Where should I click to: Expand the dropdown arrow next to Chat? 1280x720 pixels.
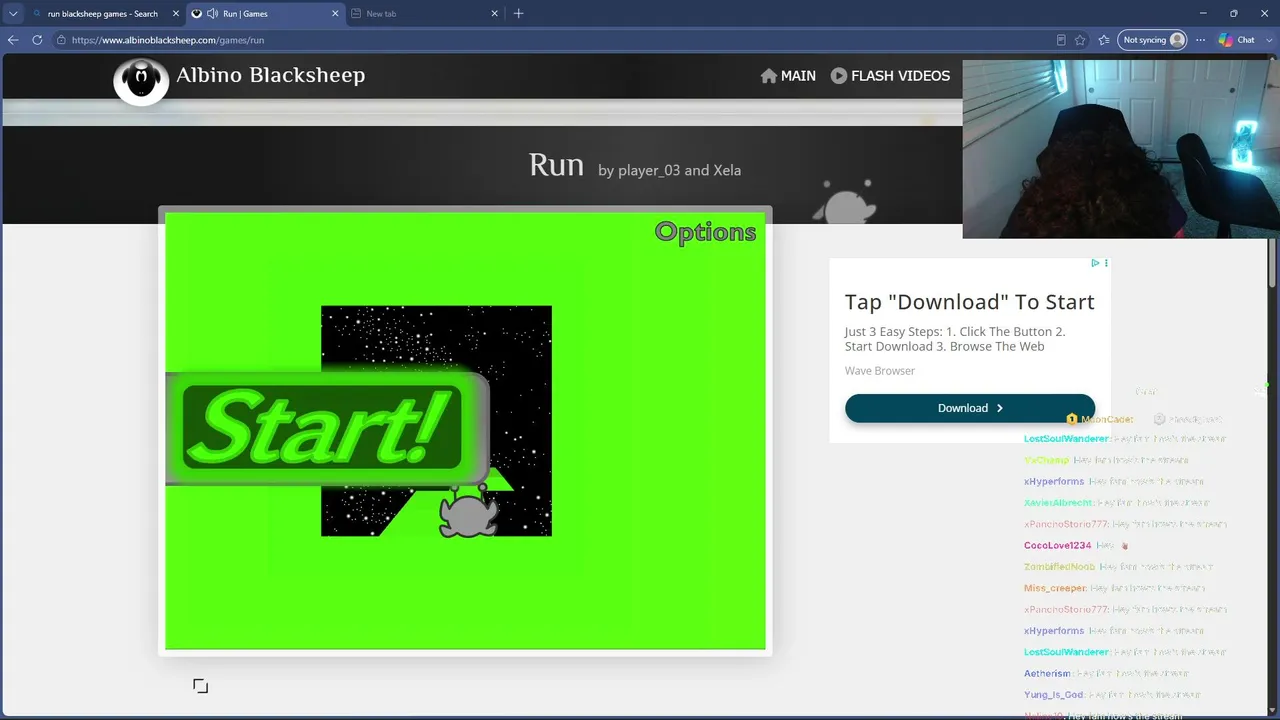coord(1268,40)
